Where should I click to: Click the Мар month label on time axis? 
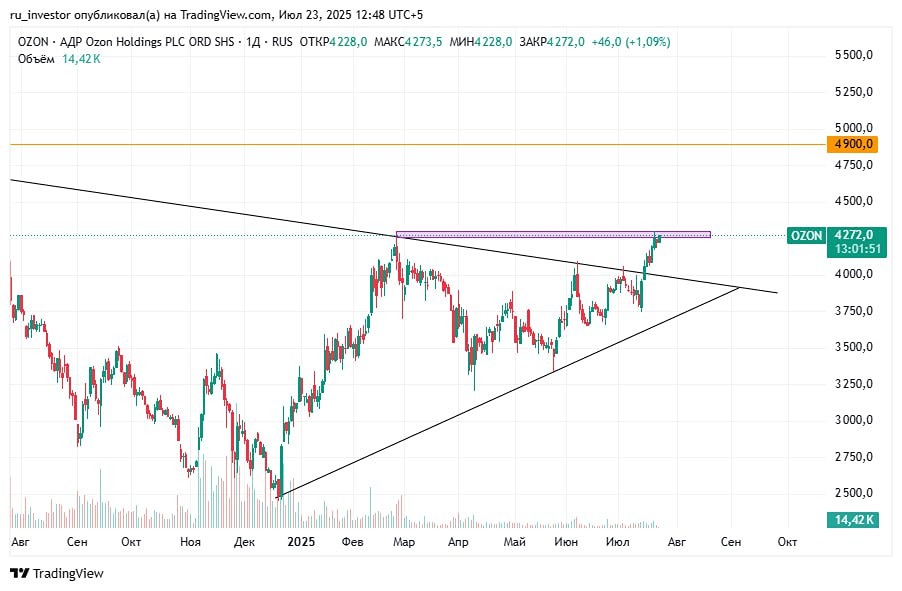(x=404, y=542)
